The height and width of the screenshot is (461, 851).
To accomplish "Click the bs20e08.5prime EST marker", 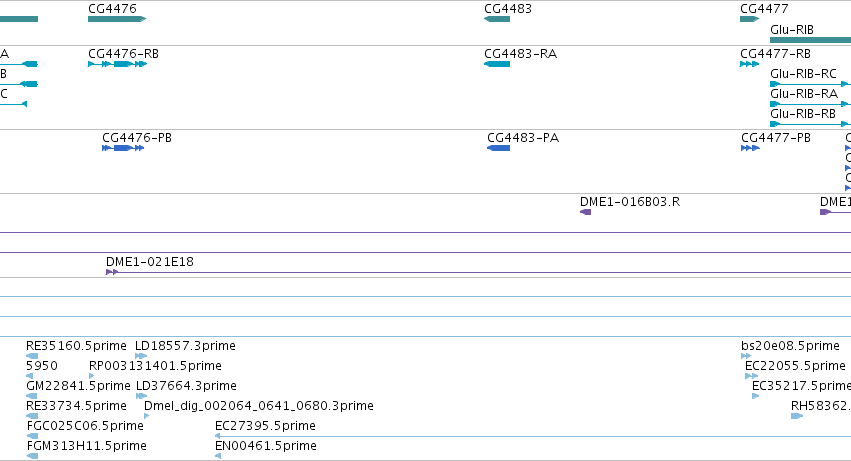I will (x=746, y=356).
